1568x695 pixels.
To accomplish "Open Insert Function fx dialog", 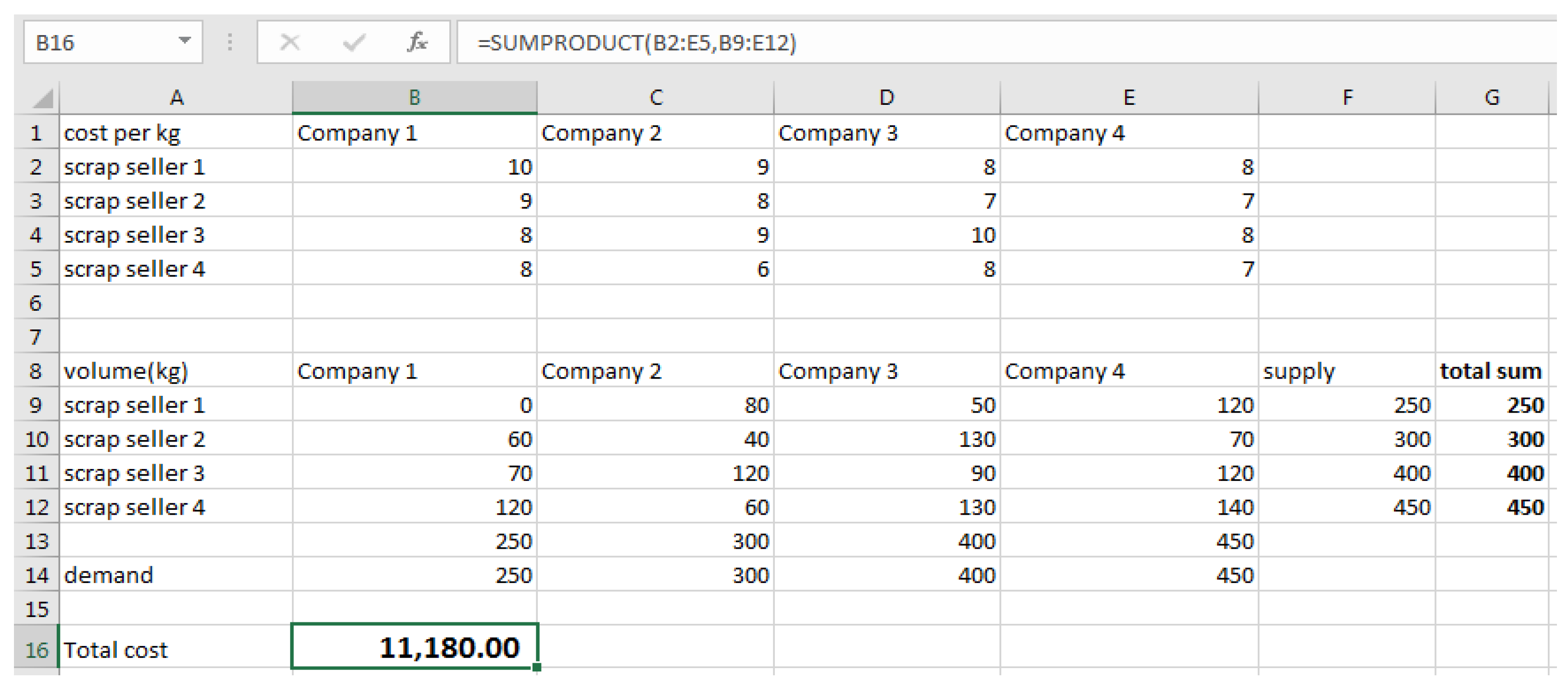I will click(417, 43).
